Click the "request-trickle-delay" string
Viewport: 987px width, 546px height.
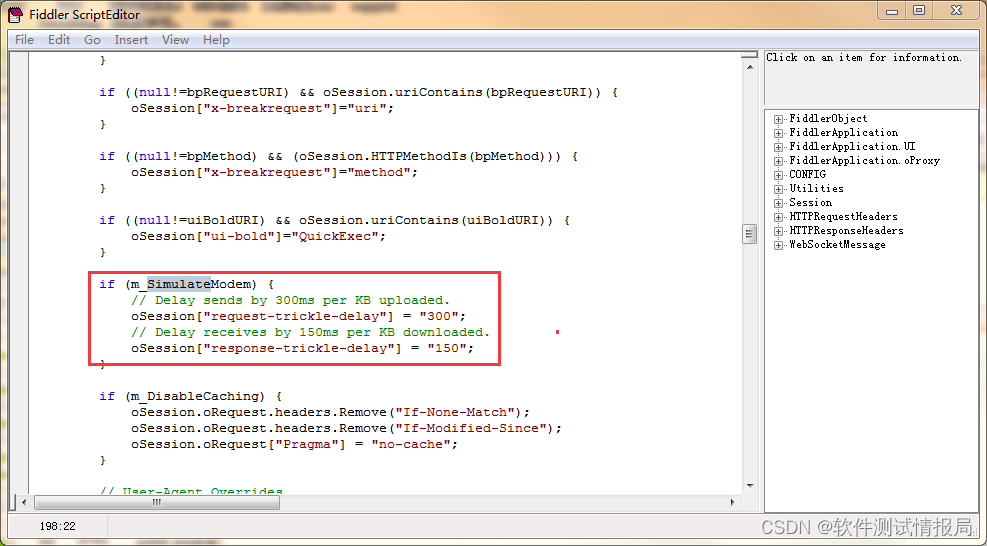coord(295,316)
